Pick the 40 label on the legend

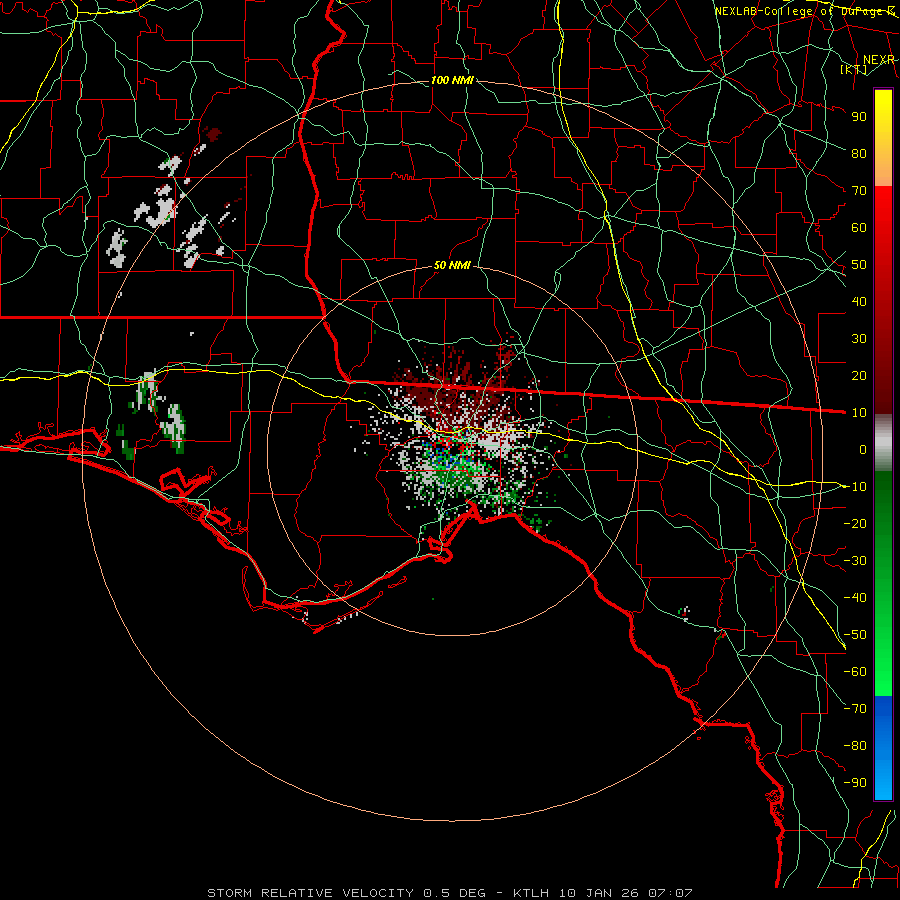tap(859, 301)
